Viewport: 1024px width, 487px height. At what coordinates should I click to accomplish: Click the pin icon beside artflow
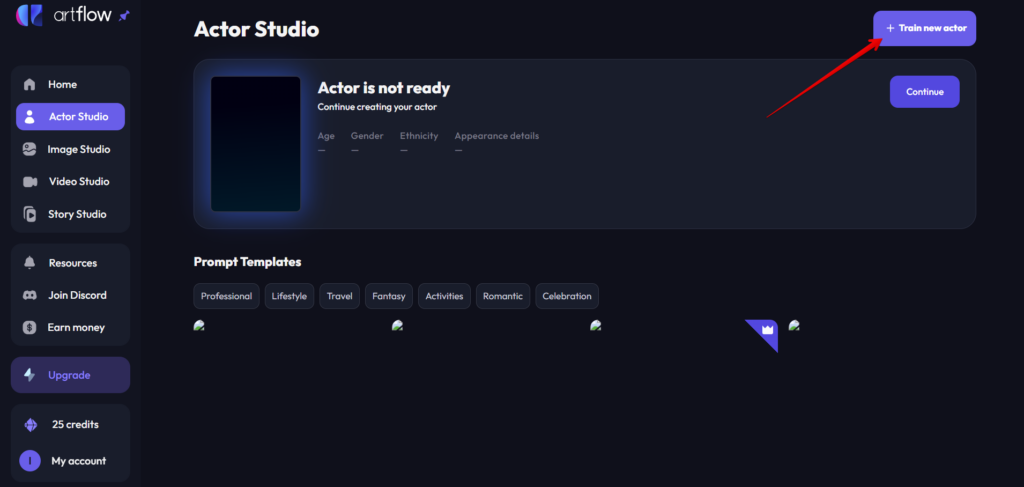(124, 16)
